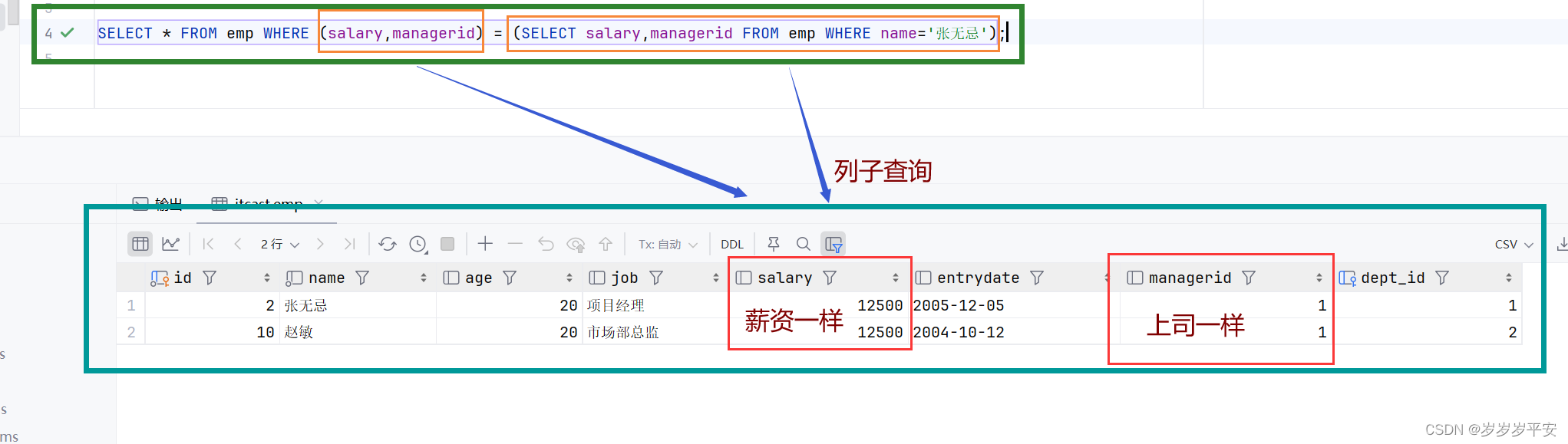
Task: Select cell '市场部总监' in job column
Action: [622, 332]
